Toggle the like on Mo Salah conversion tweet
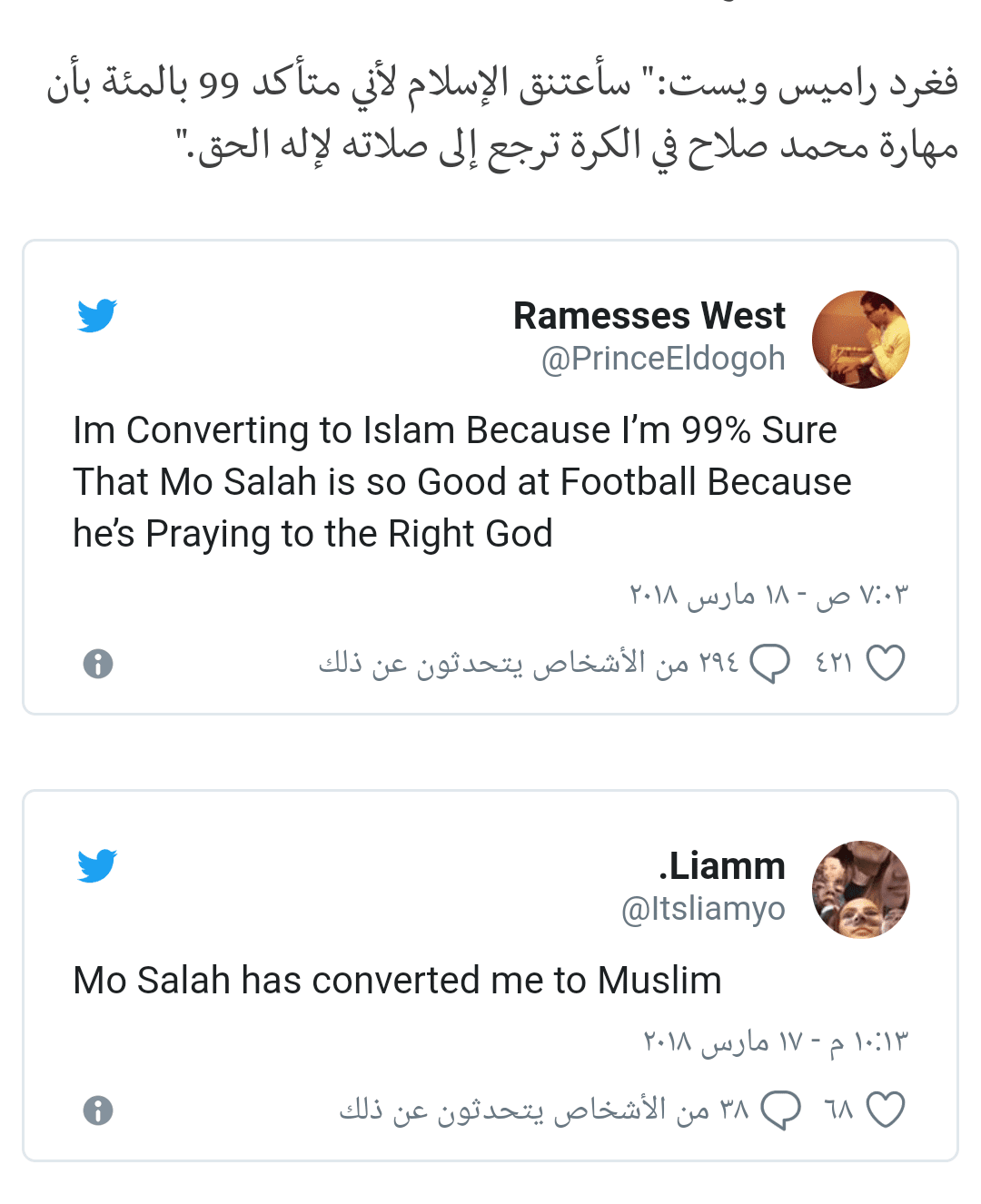The image size is (981, 1204). click(x=886, y=1107)
